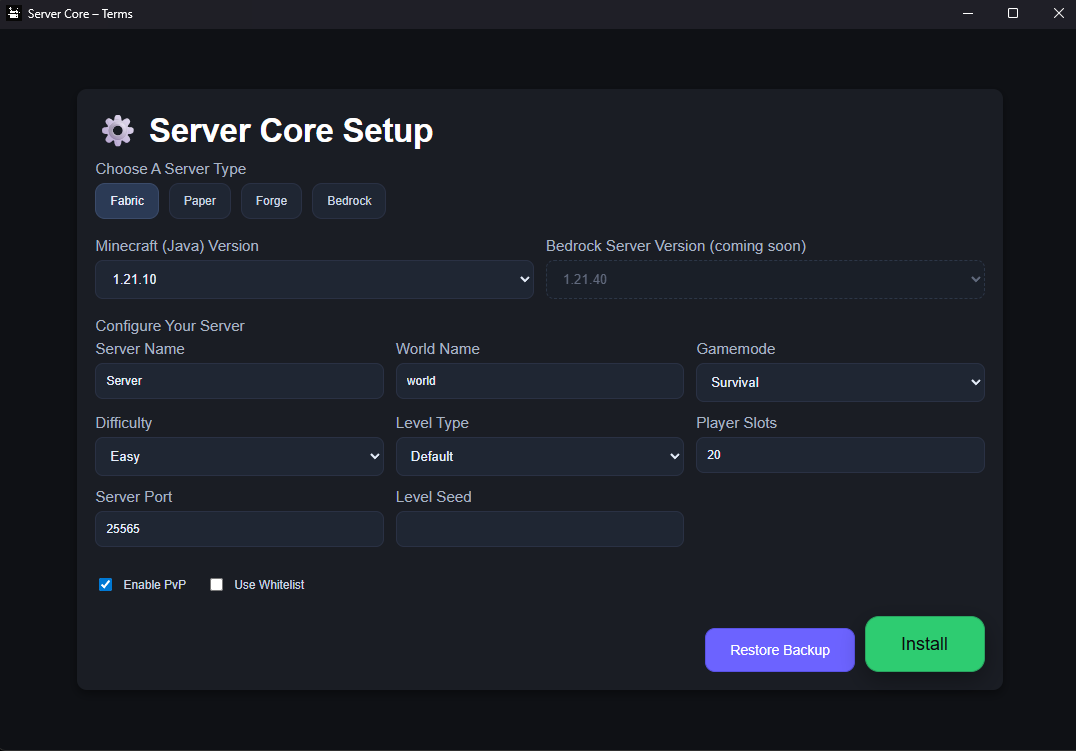Choose the Paper server type

click(200, 201)
